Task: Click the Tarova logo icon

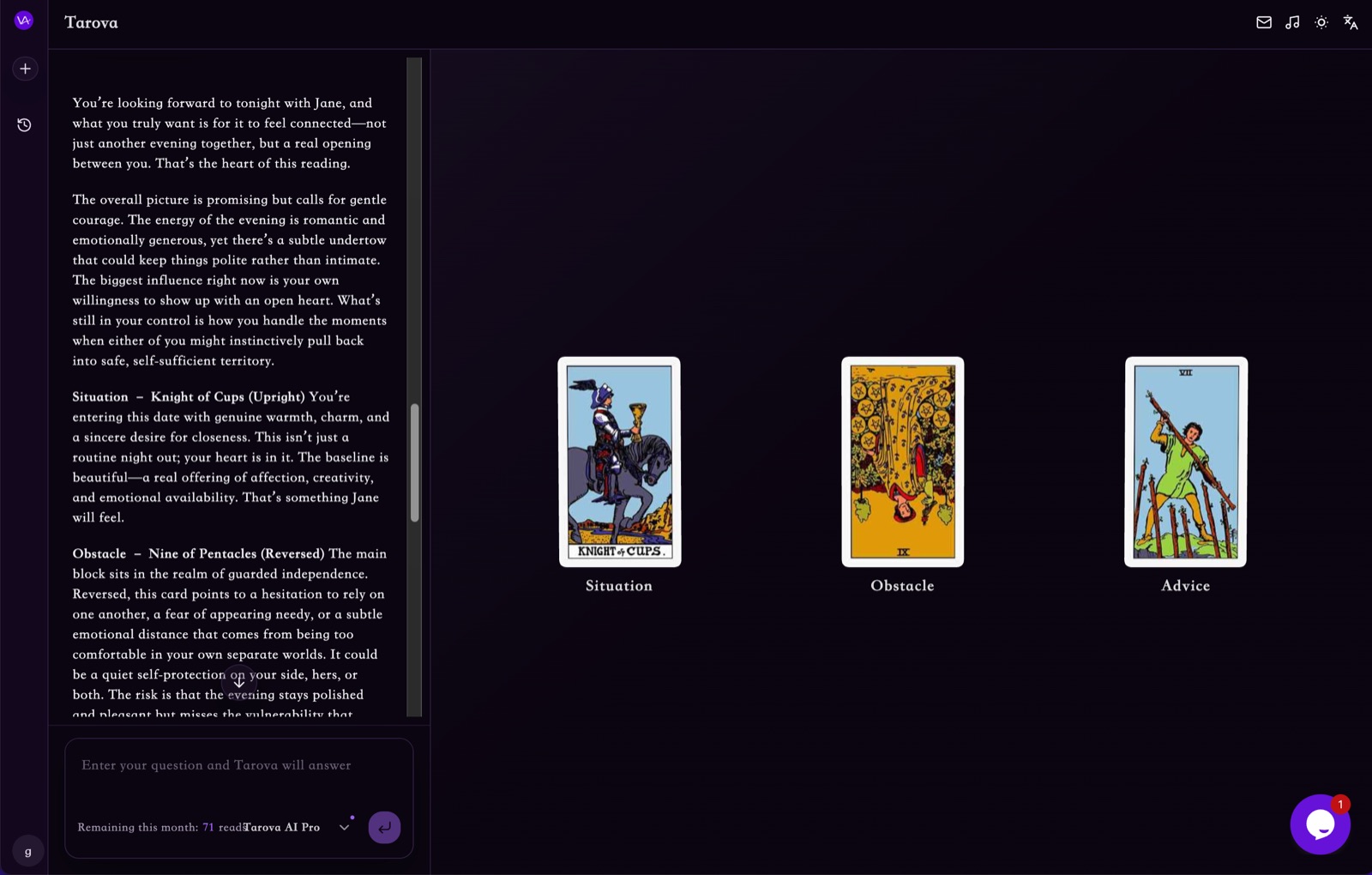Action: [24, 21]
